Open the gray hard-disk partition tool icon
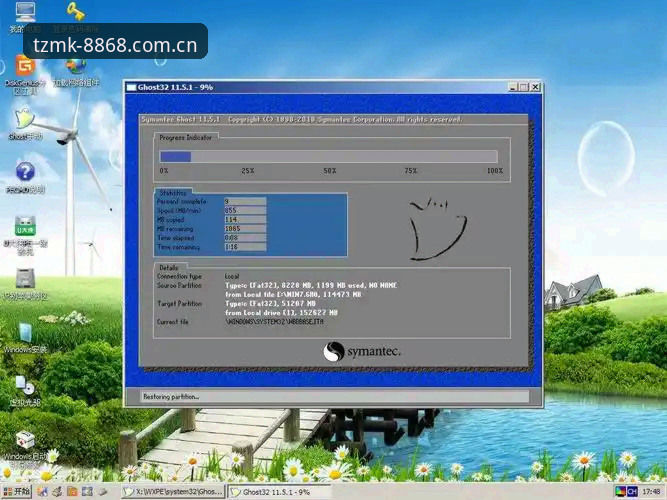The image size is (667, 500). (25, 279)
